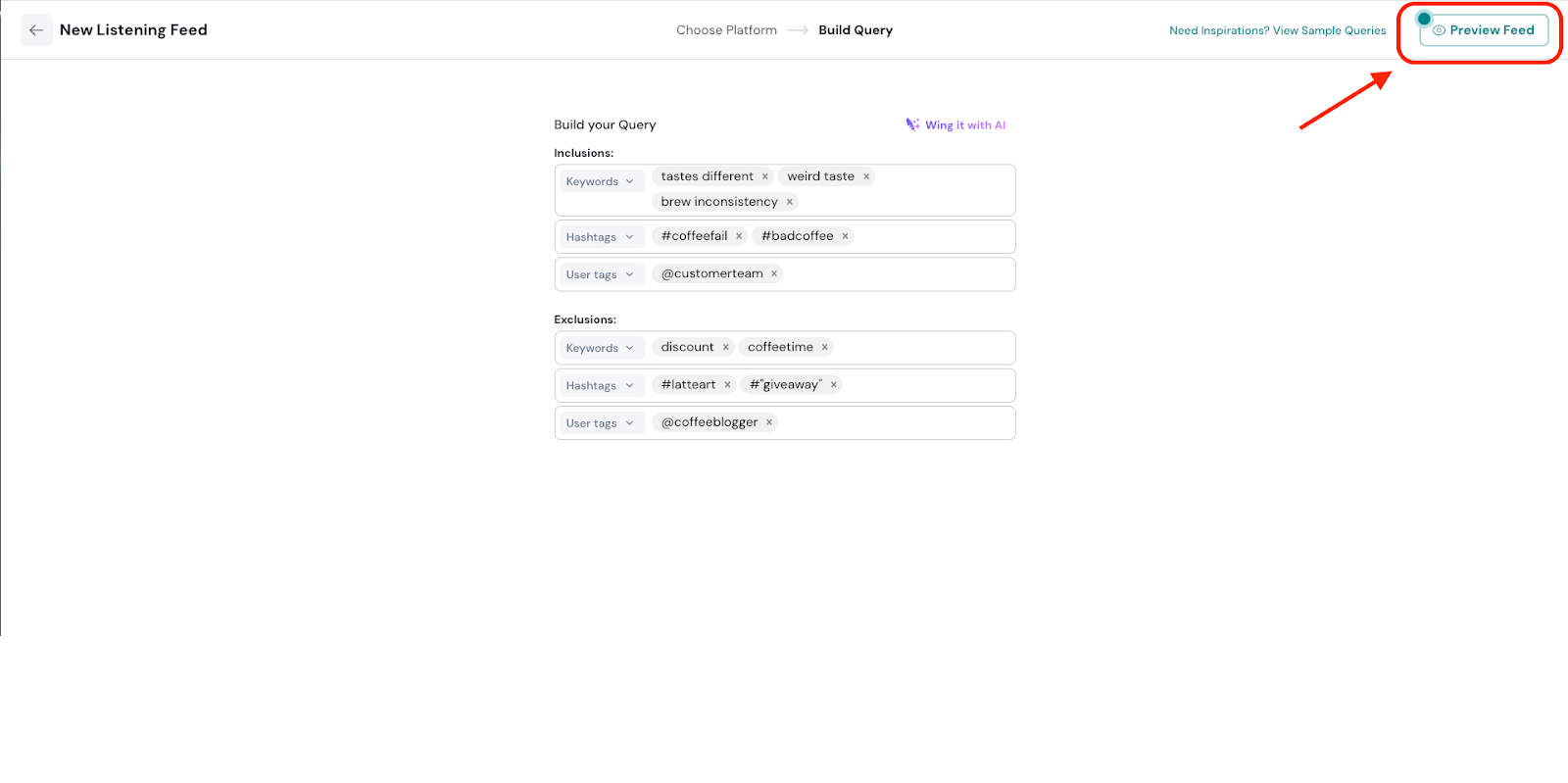
Task: Delete the 'brew inconsistency' keyword chip
Action: point(790,202)
